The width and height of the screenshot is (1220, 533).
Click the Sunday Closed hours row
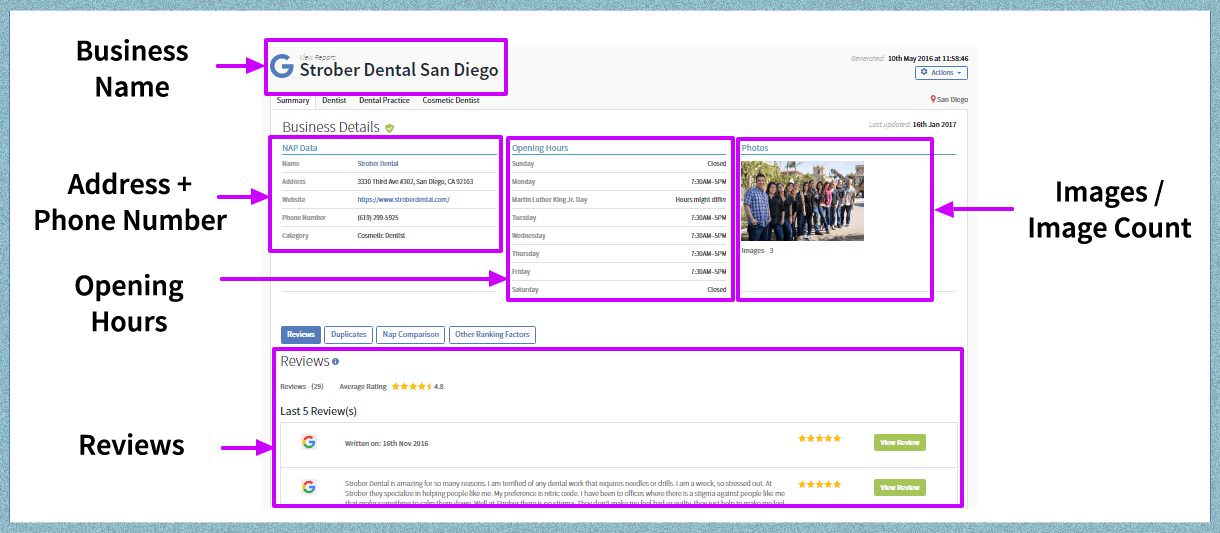[x=619, y=163]
